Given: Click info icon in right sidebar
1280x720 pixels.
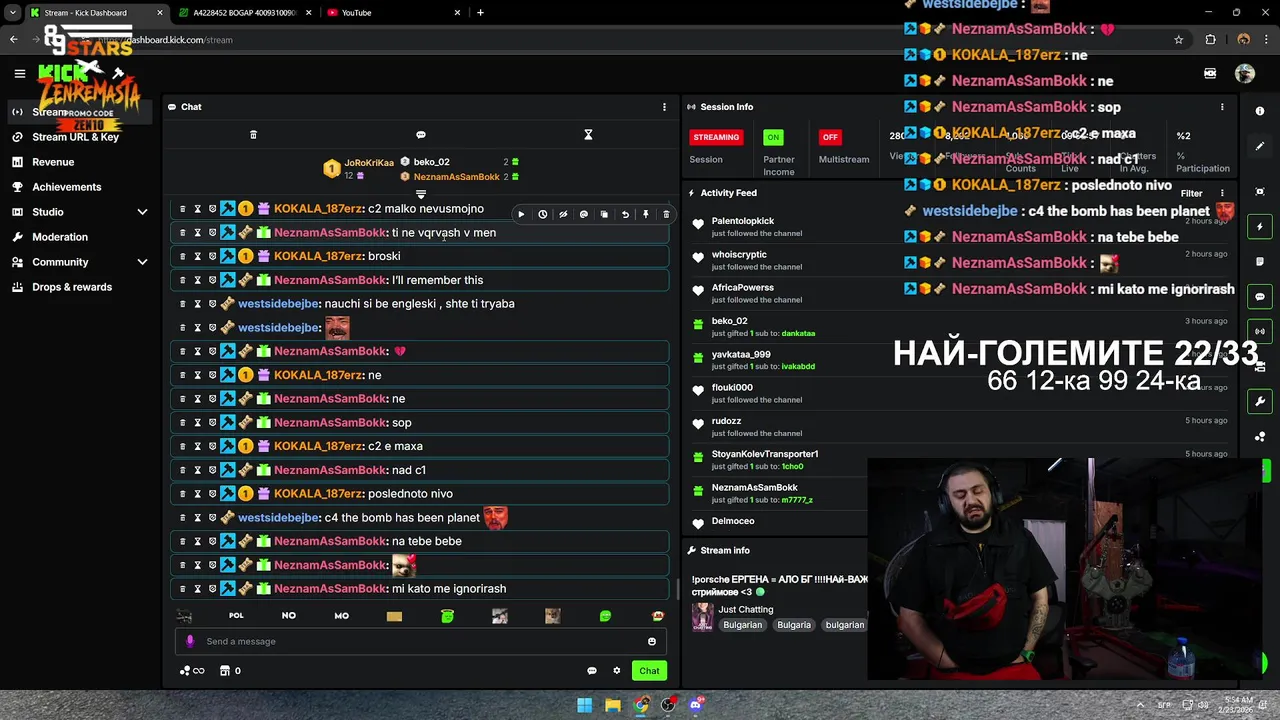Looking at the screenshot, I should point(1260,111).
